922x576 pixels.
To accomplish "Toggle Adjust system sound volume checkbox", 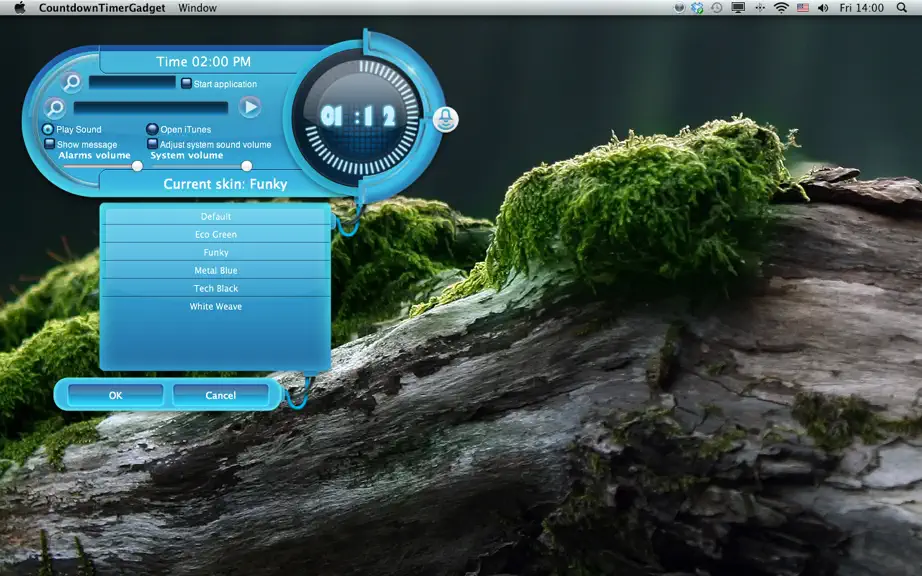I will tap(152, 143).
